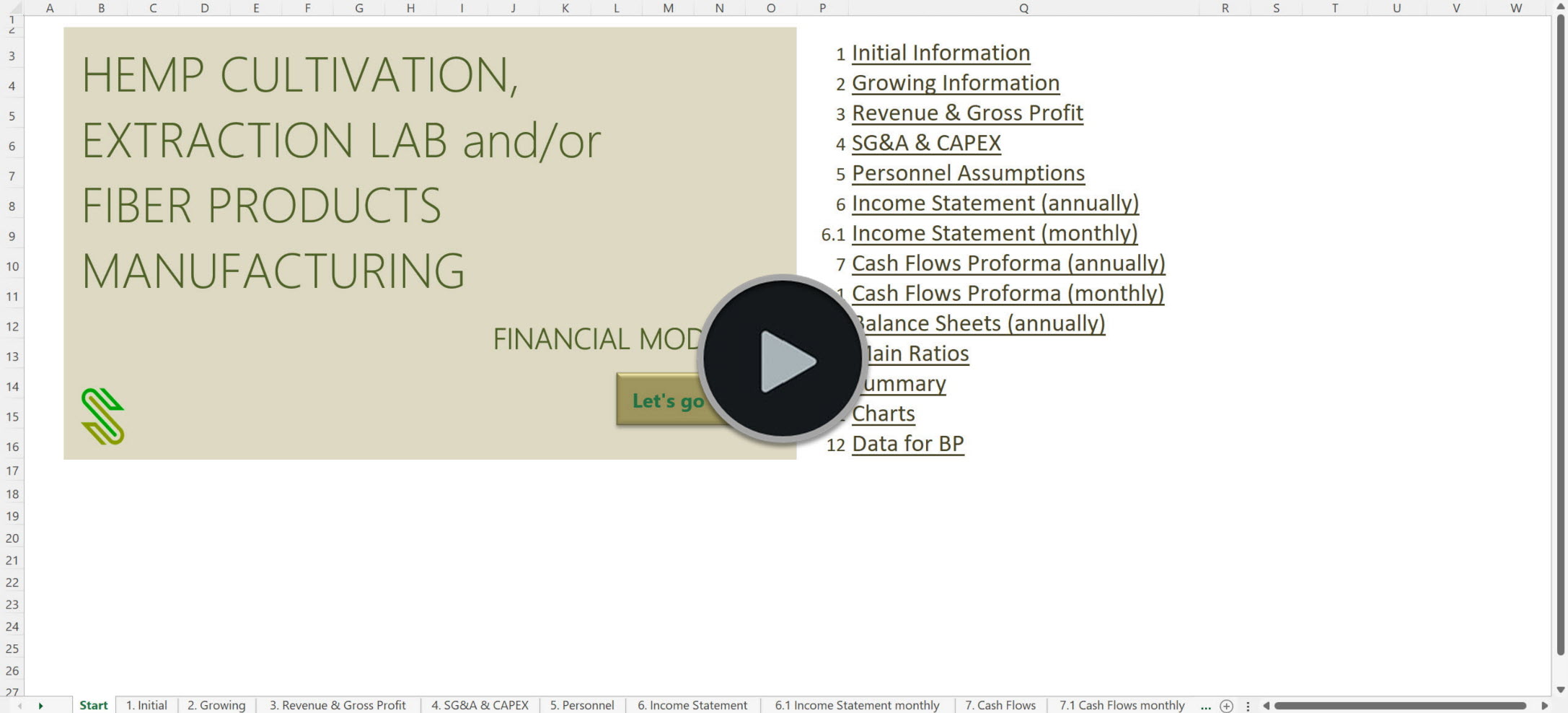Switch to the 7.1 Cash Flows monthly tab
This screenshot has width=1568, height=713.
pos(1122,706)
